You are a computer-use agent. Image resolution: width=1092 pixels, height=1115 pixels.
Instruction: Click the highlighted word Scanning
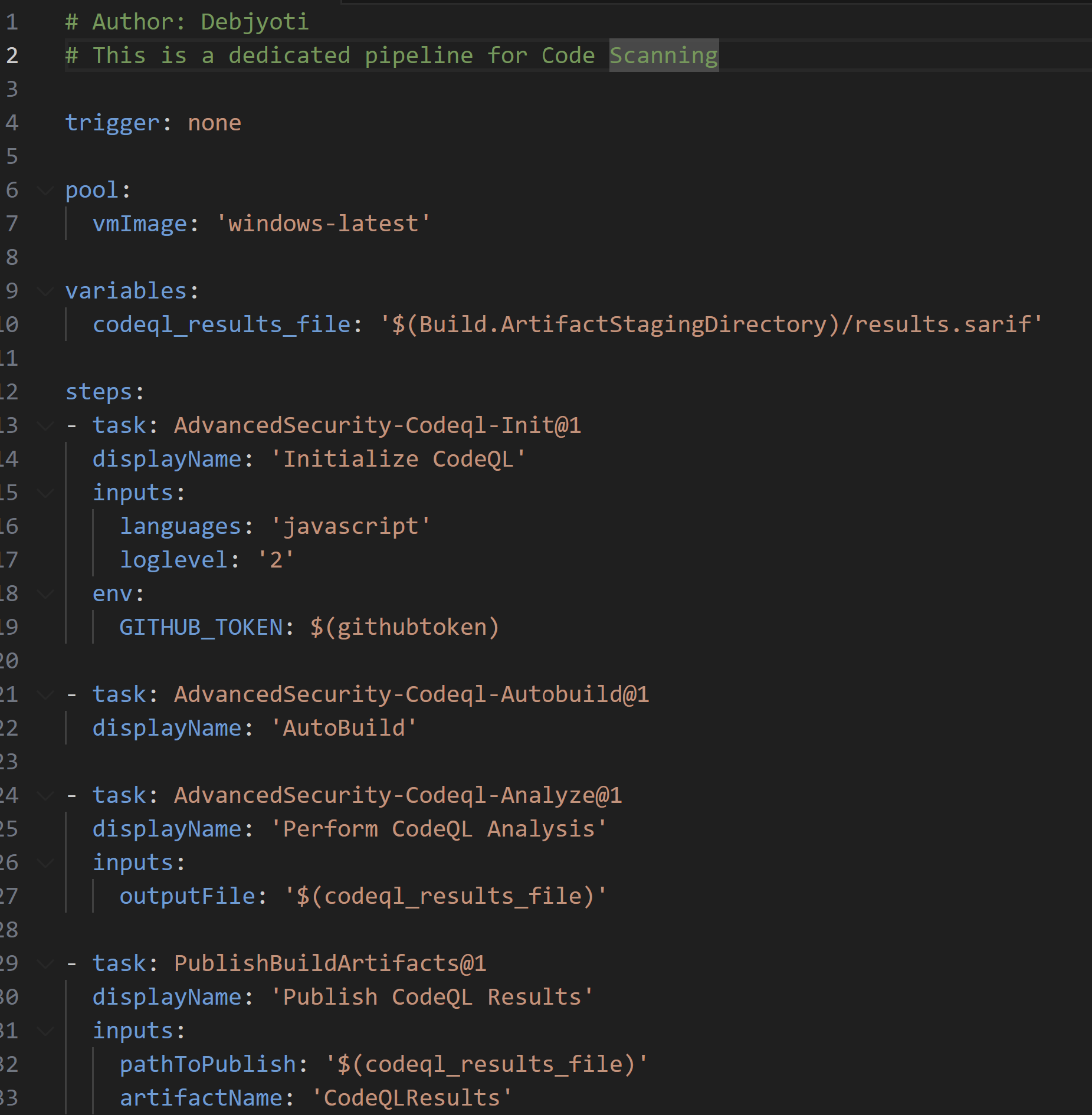click(x=663, y=55)
